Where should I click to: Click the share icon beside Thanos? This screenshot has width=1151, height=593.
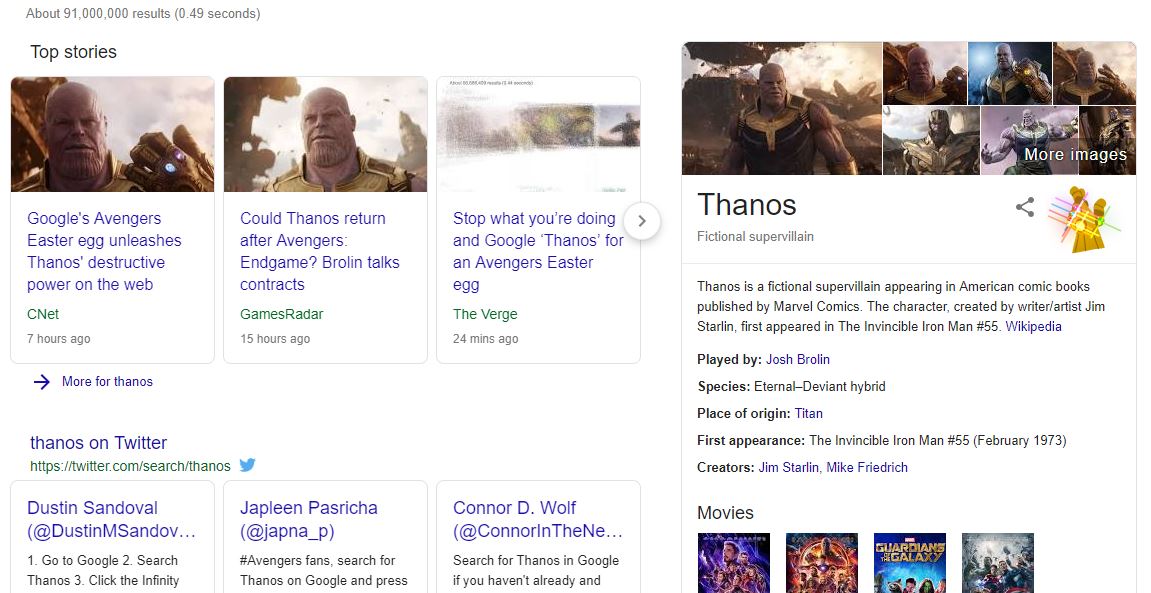(1025, 207)
